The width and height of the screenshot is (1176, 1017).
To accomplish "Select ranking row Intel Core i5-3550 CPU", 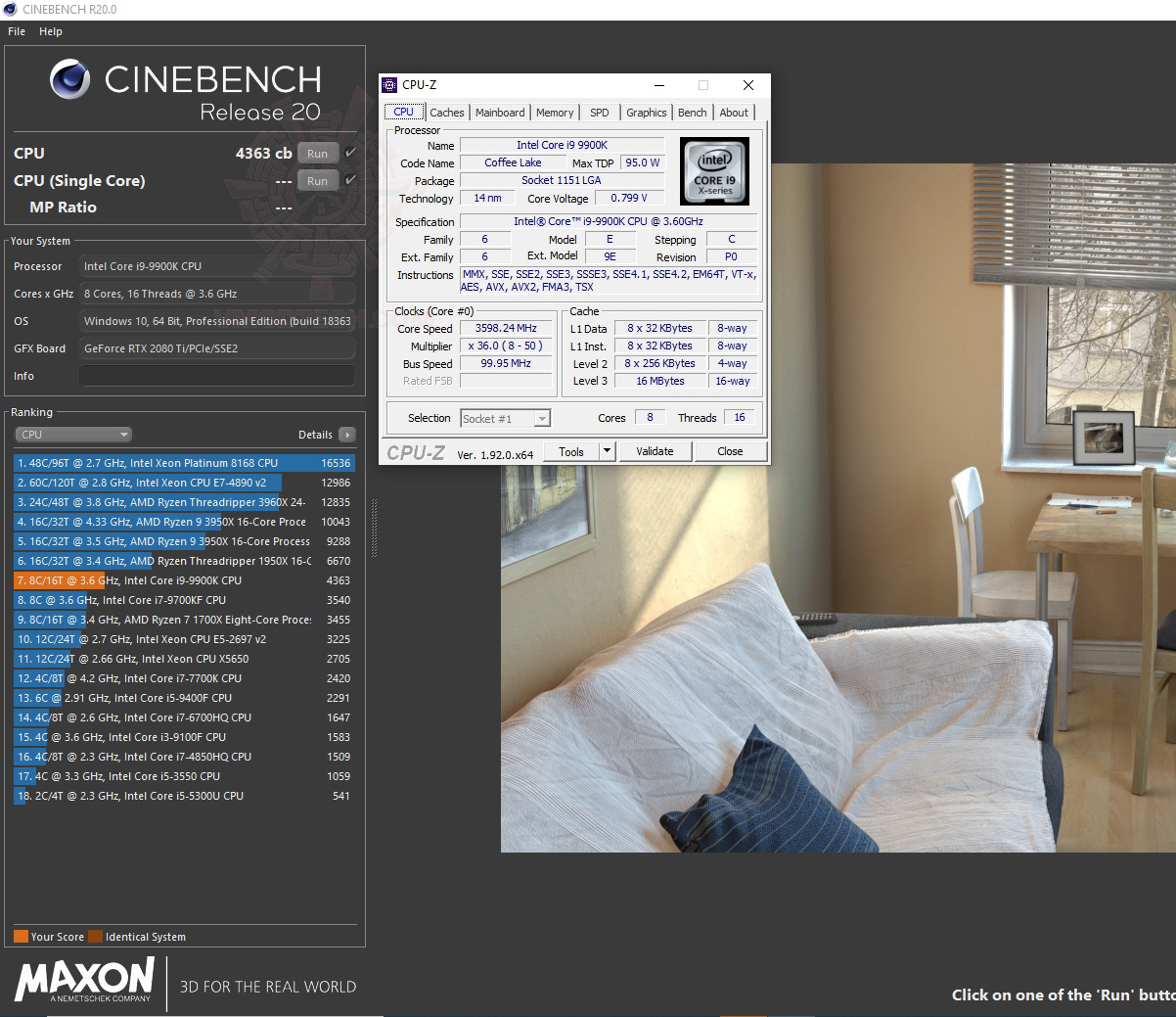I will [x=184, y=776].
